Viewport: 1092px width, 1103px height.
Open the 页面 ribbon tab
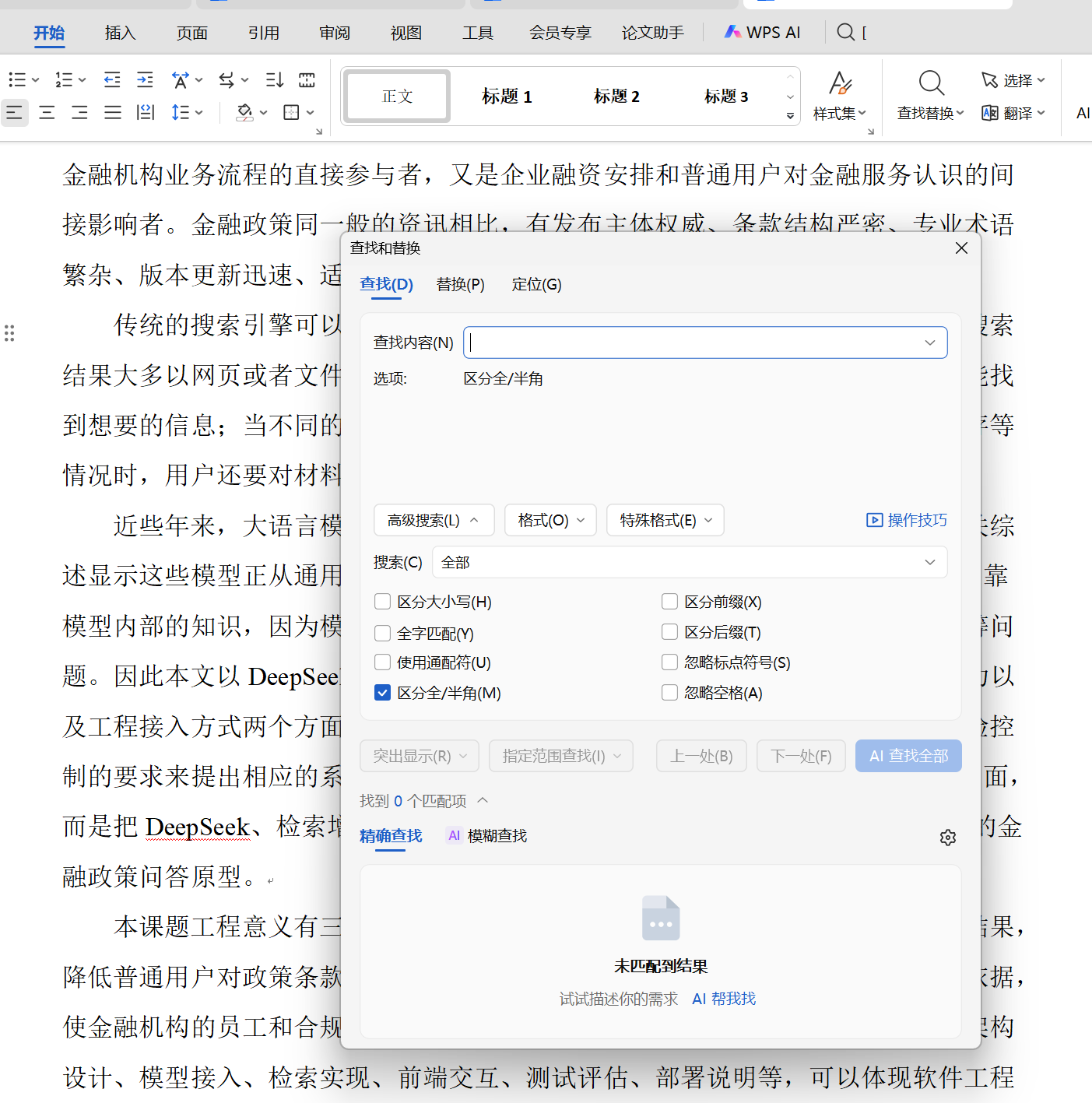tap(191, 33)
